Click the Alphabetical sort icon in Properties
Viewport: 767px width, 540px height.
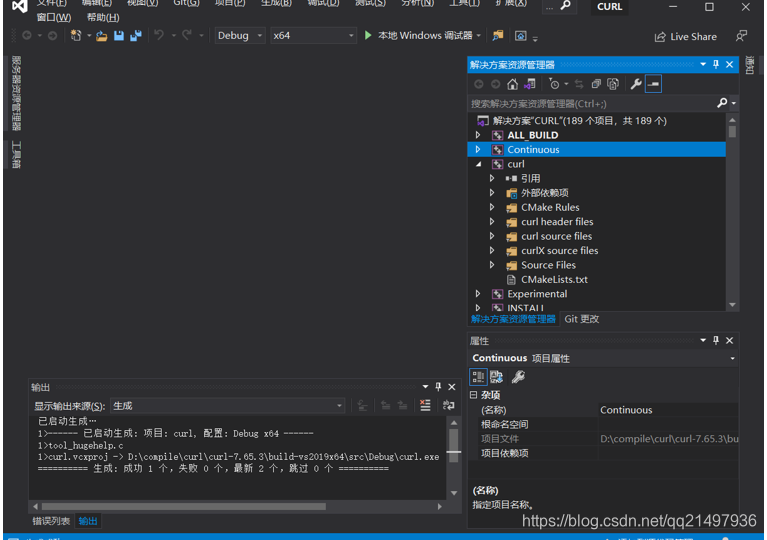point(496,377)
